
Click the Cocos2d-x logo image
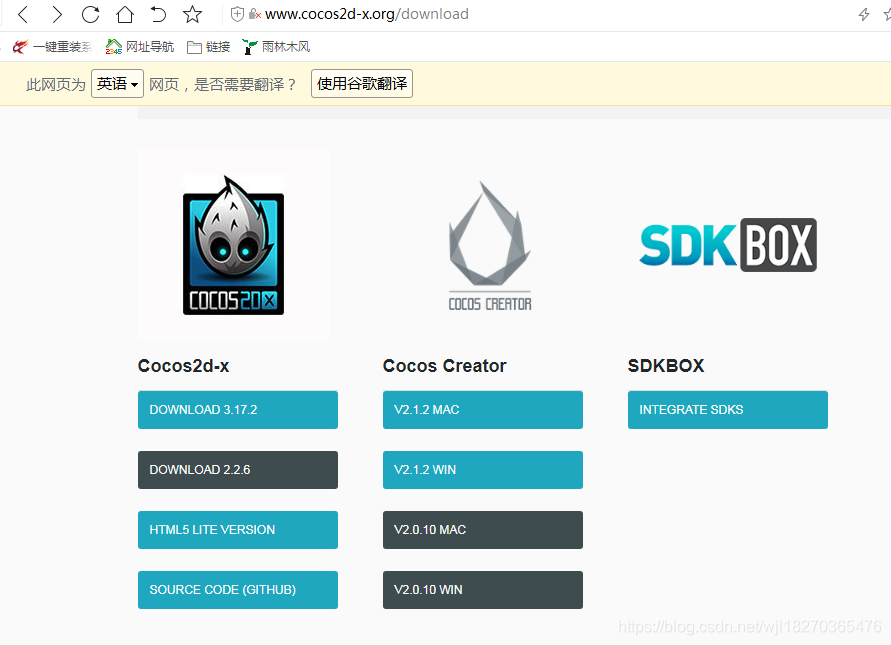coord(234,245)
